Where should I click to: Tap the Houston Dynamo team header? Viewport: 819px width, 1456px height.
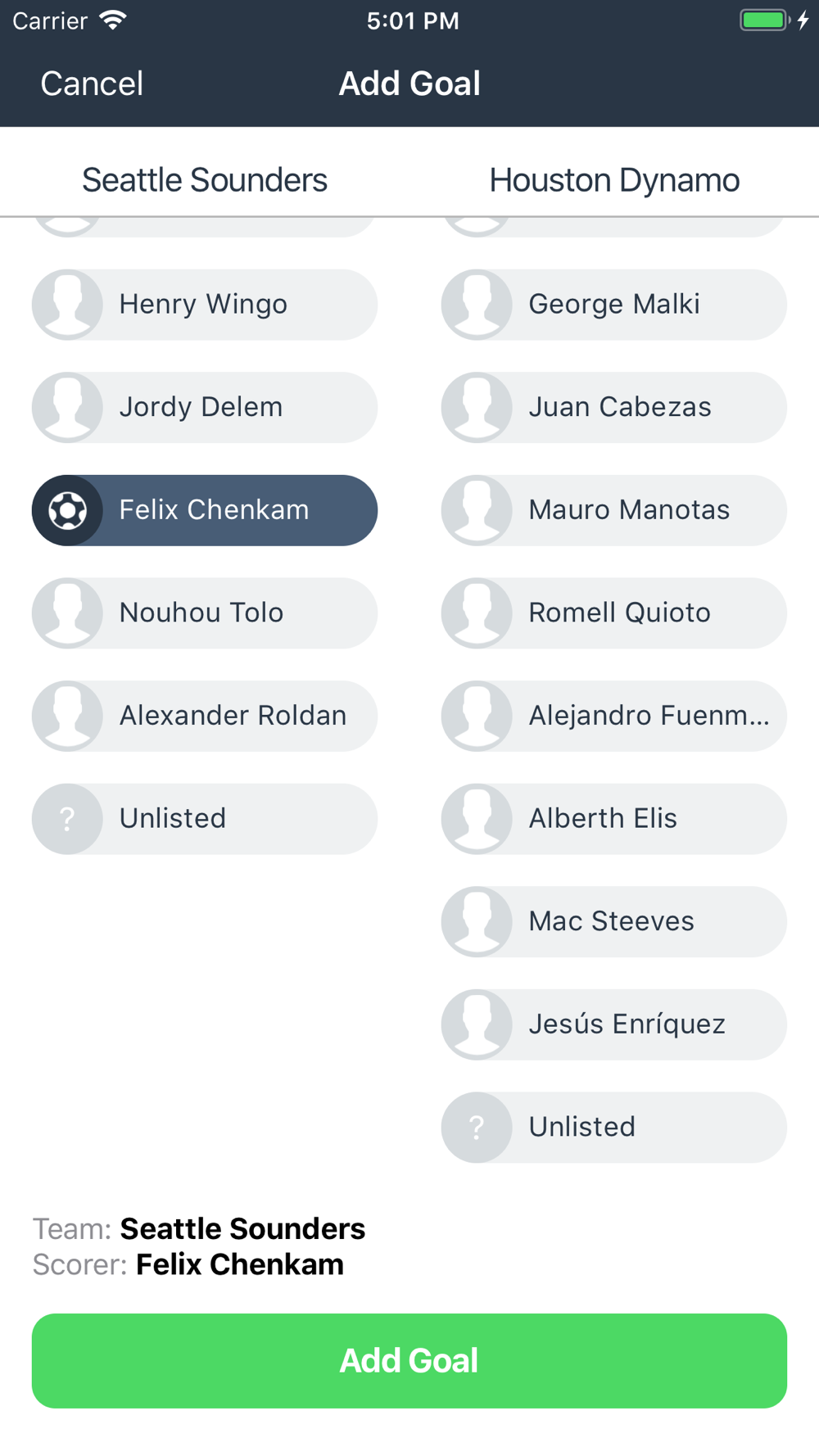[x=614, y=180]
